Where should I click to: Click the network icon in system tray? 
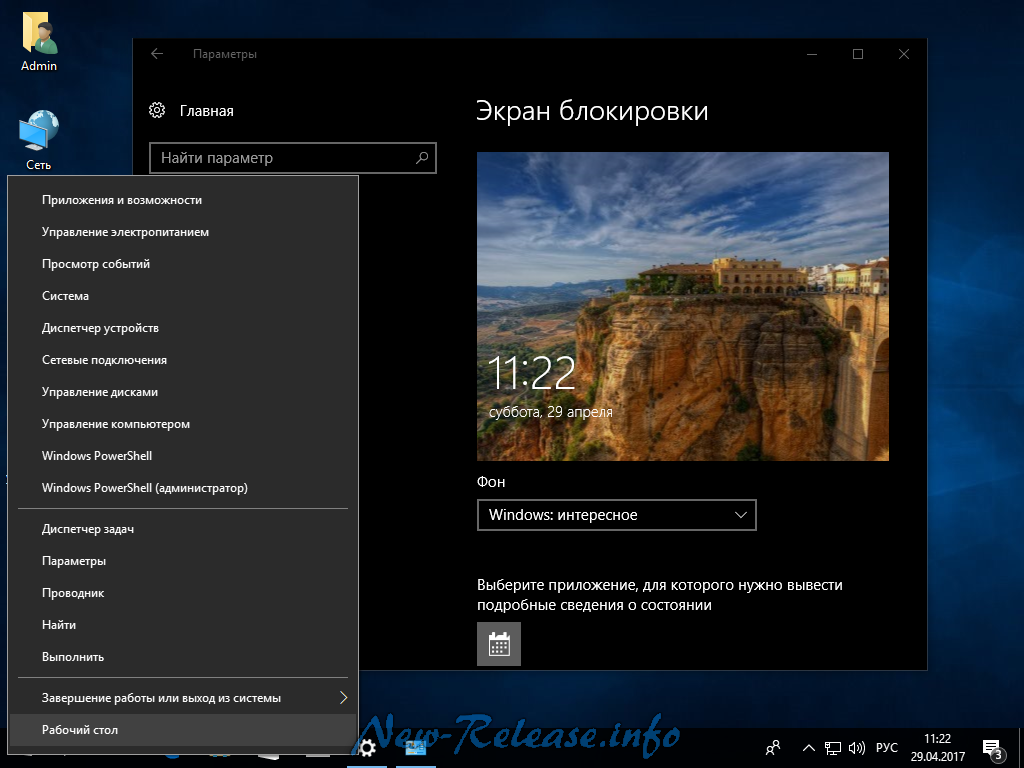833,748
